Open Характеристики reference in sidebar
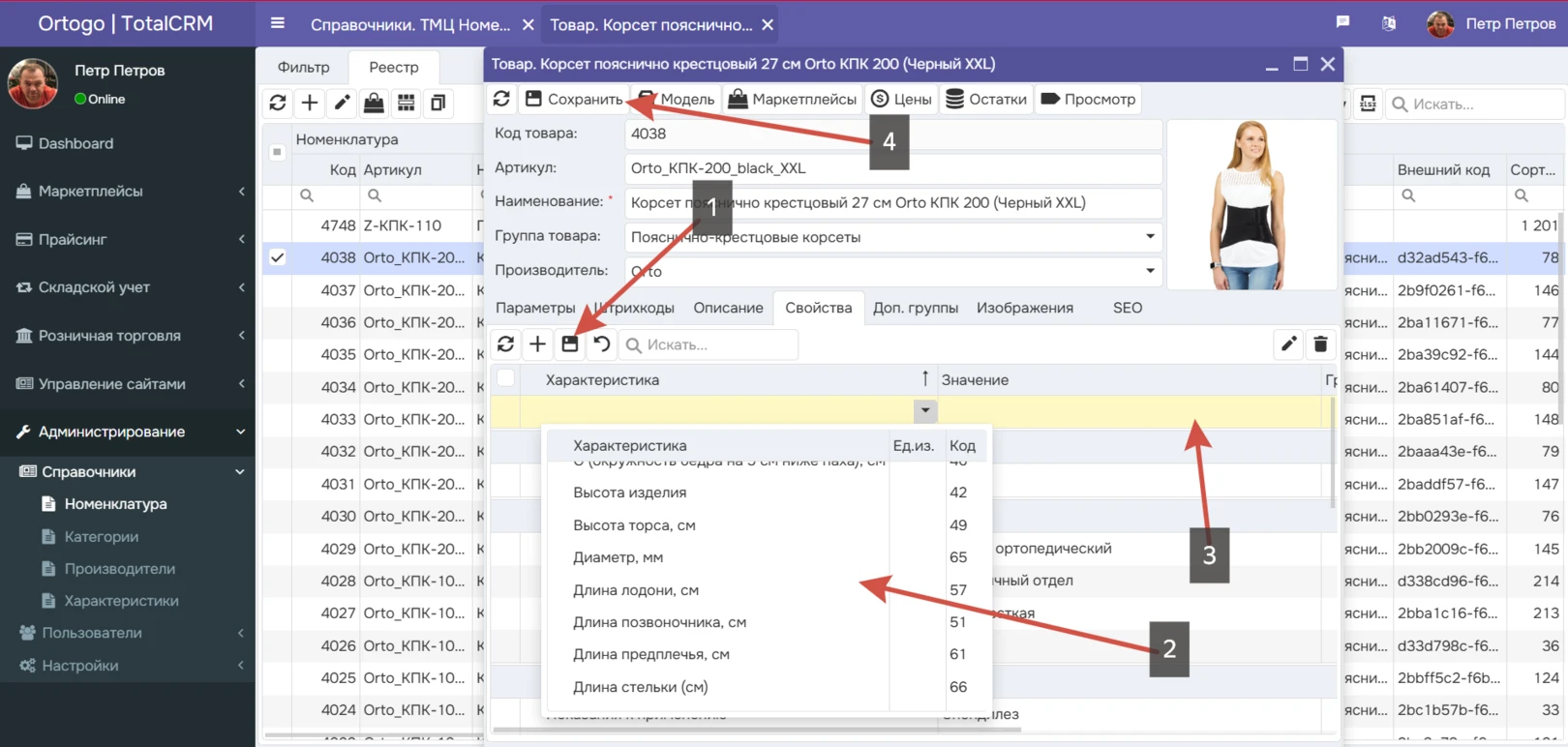 [x=121, y=601]
